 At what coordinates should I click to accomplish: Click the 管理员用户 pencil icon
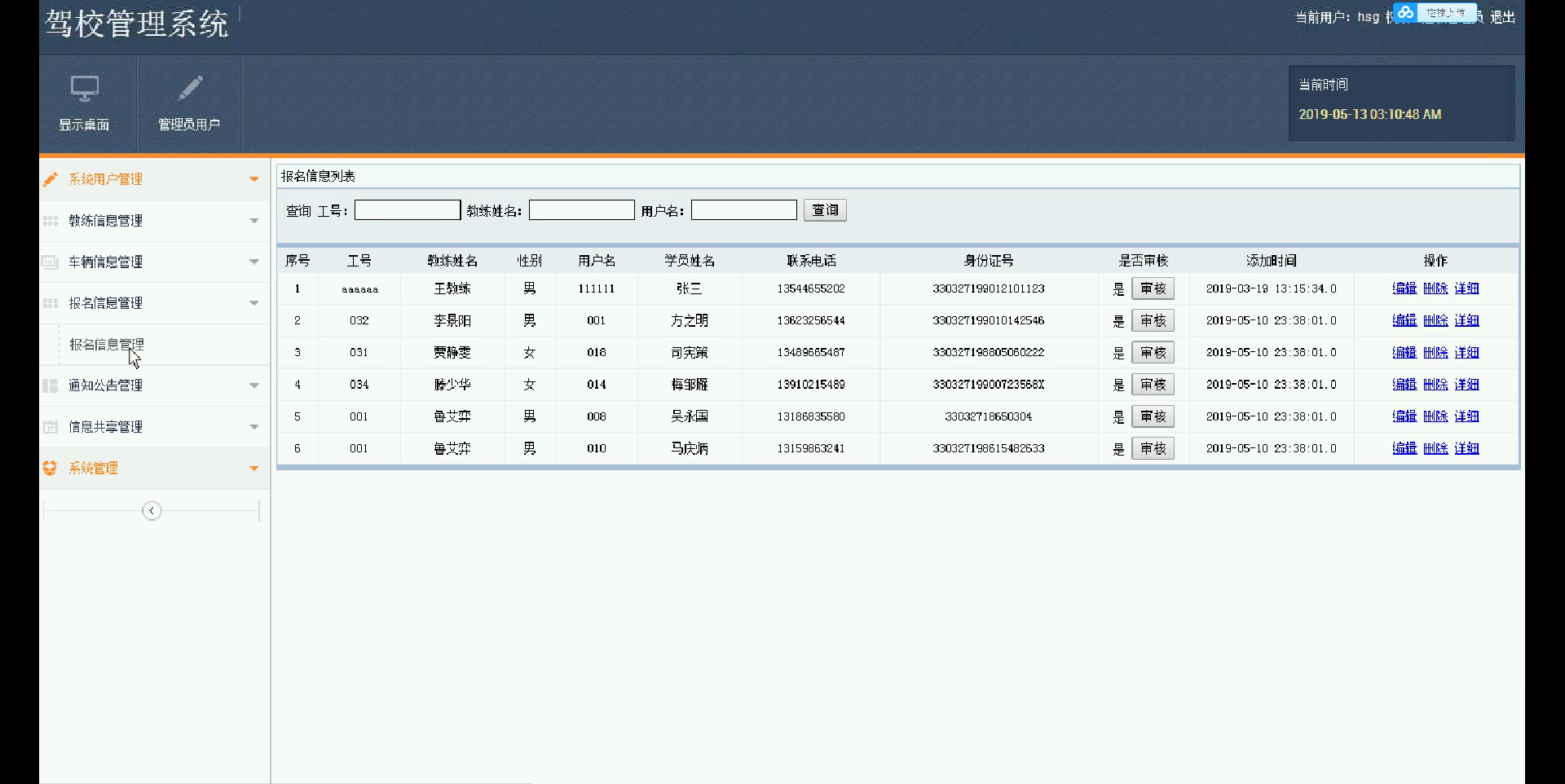189,88
